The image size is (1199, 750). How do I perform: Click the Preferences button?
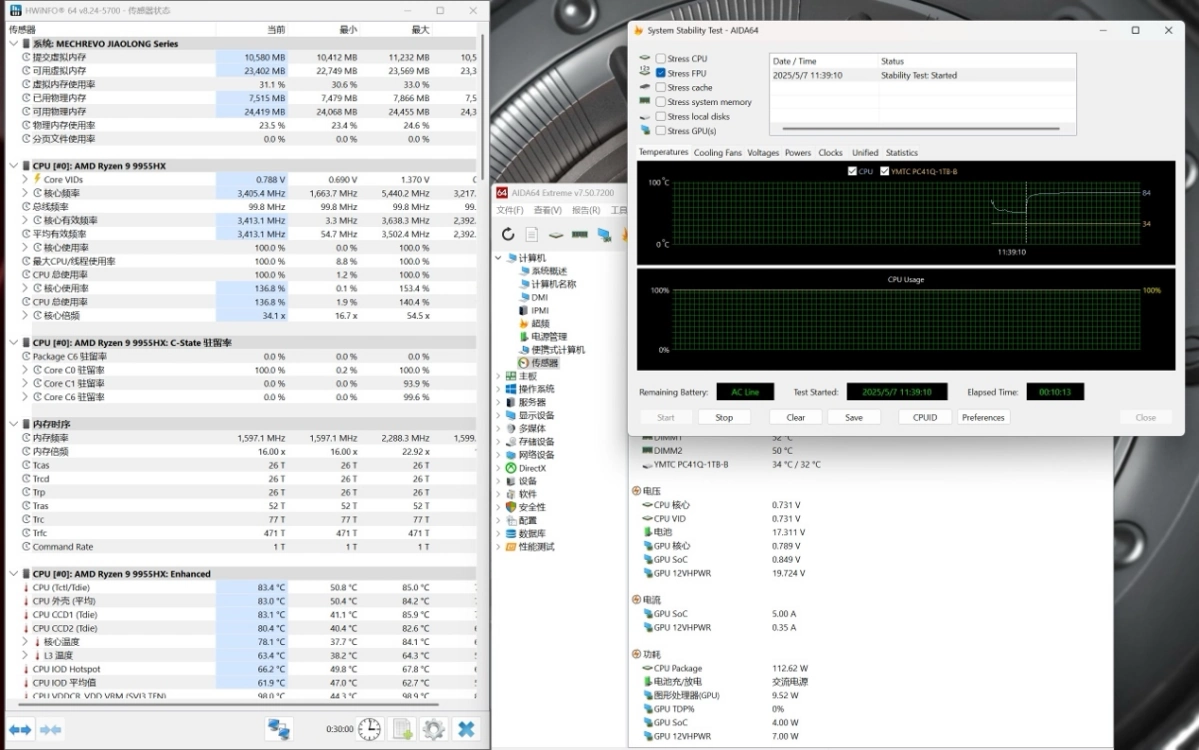click(983, 417)
